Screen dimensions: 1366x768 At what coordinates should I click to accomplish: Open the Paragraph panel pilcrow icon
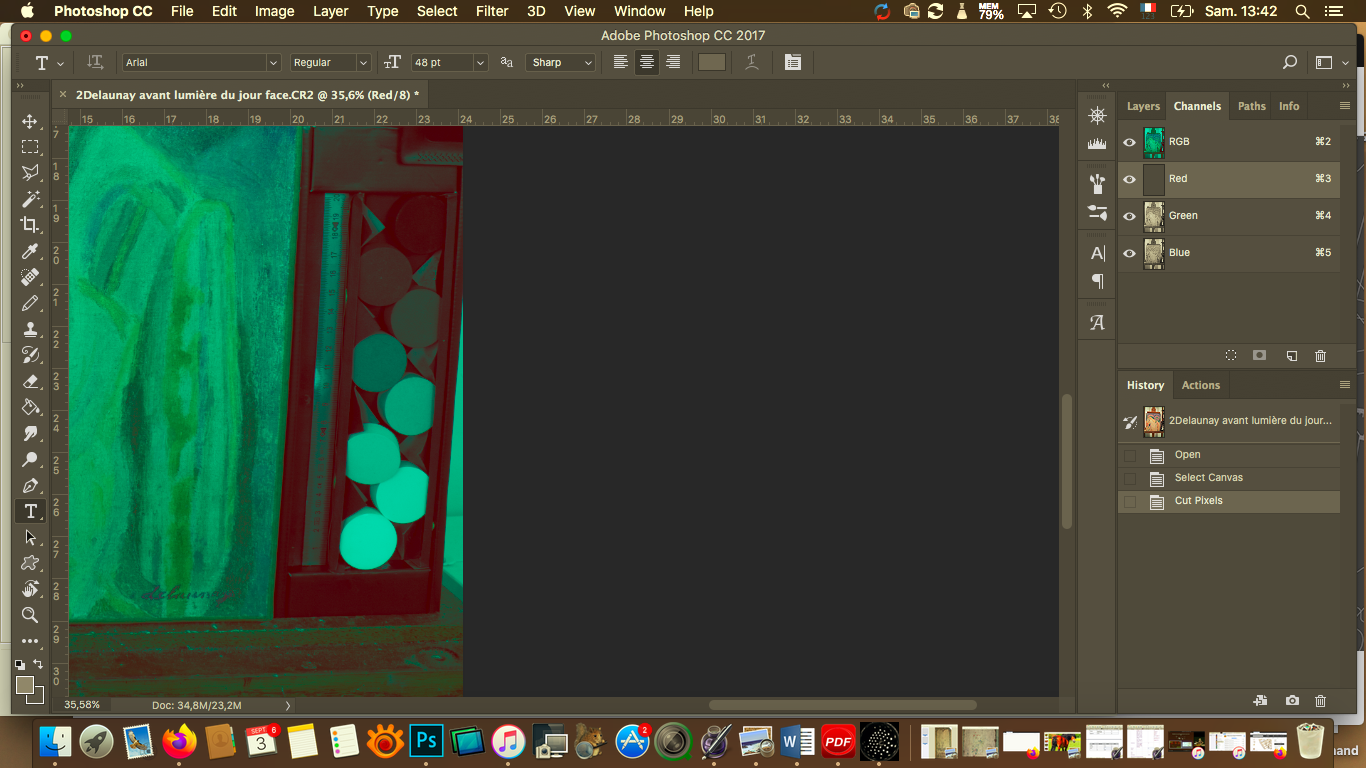[1097, 281]
